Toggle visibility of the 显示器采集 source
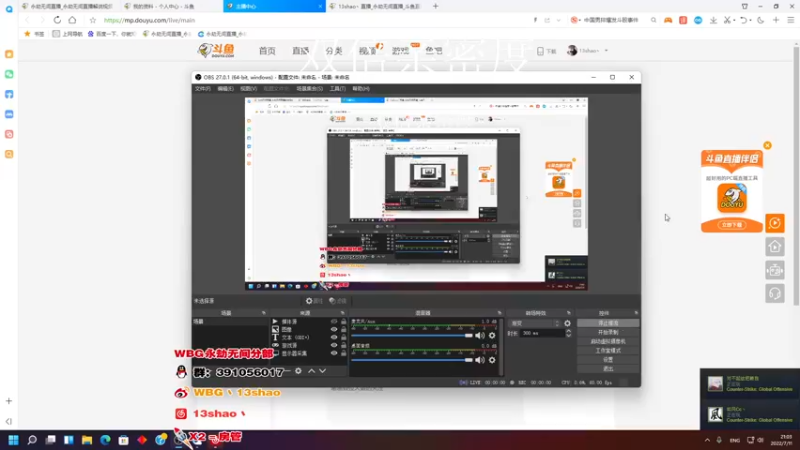The width and height of the screenshot is (800, 450). (x=334, y=353)
